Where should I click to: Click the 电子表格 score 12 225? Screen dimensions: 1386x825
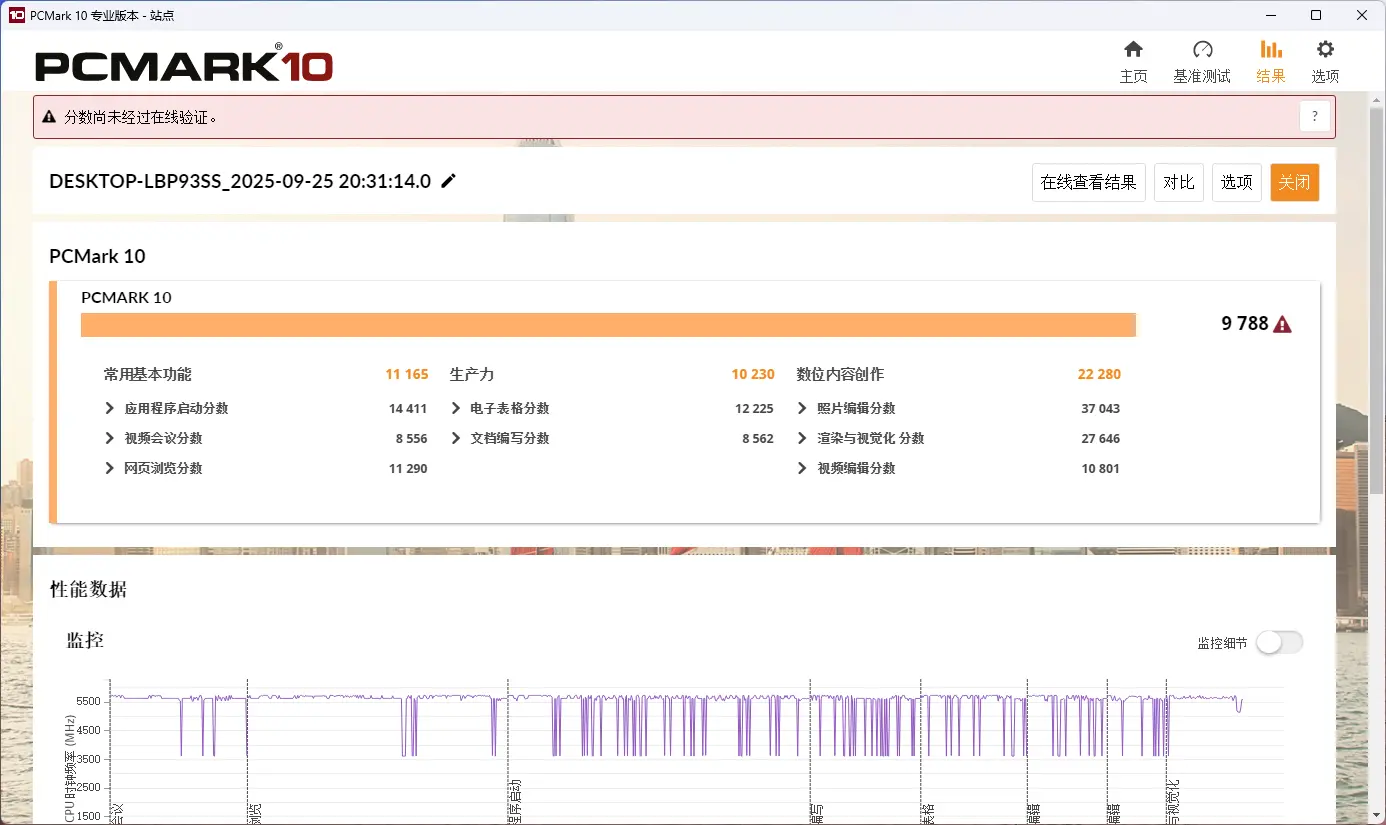point(754,409)
